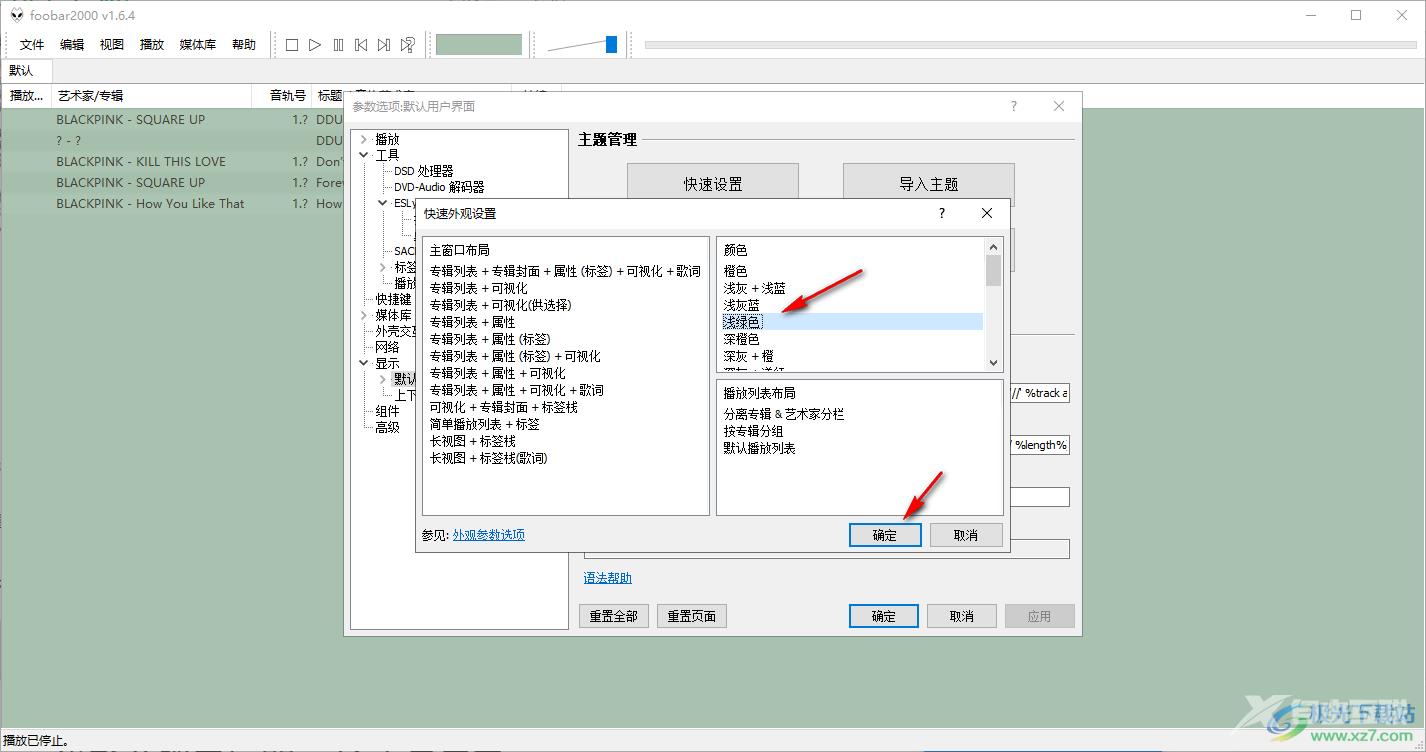1426x752 pixels.
Task: Collapse the 工具 tree node
Action: coord(363,155)
